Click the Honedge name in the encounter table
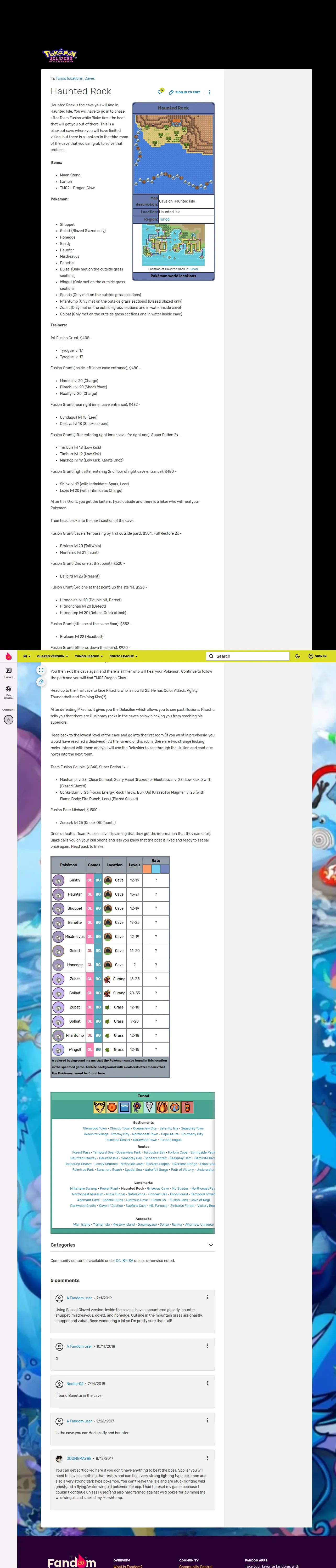Viewport: 336px width, 1568px height. coord(75,965)
